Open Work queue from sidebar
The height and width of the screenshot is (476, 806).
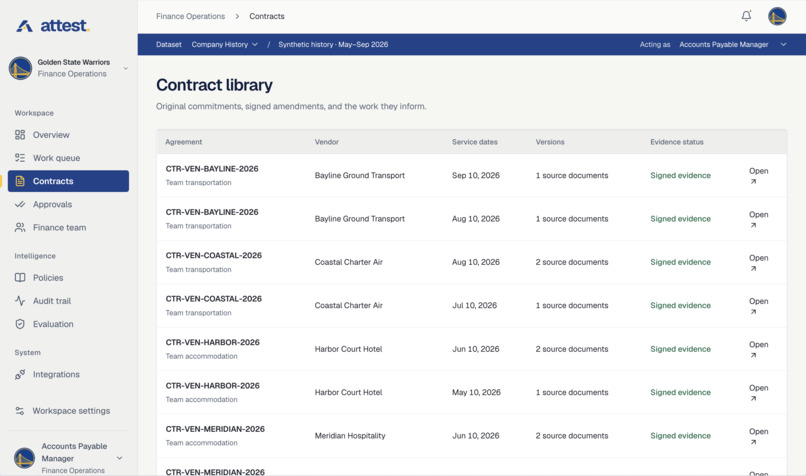coord(68,158)
